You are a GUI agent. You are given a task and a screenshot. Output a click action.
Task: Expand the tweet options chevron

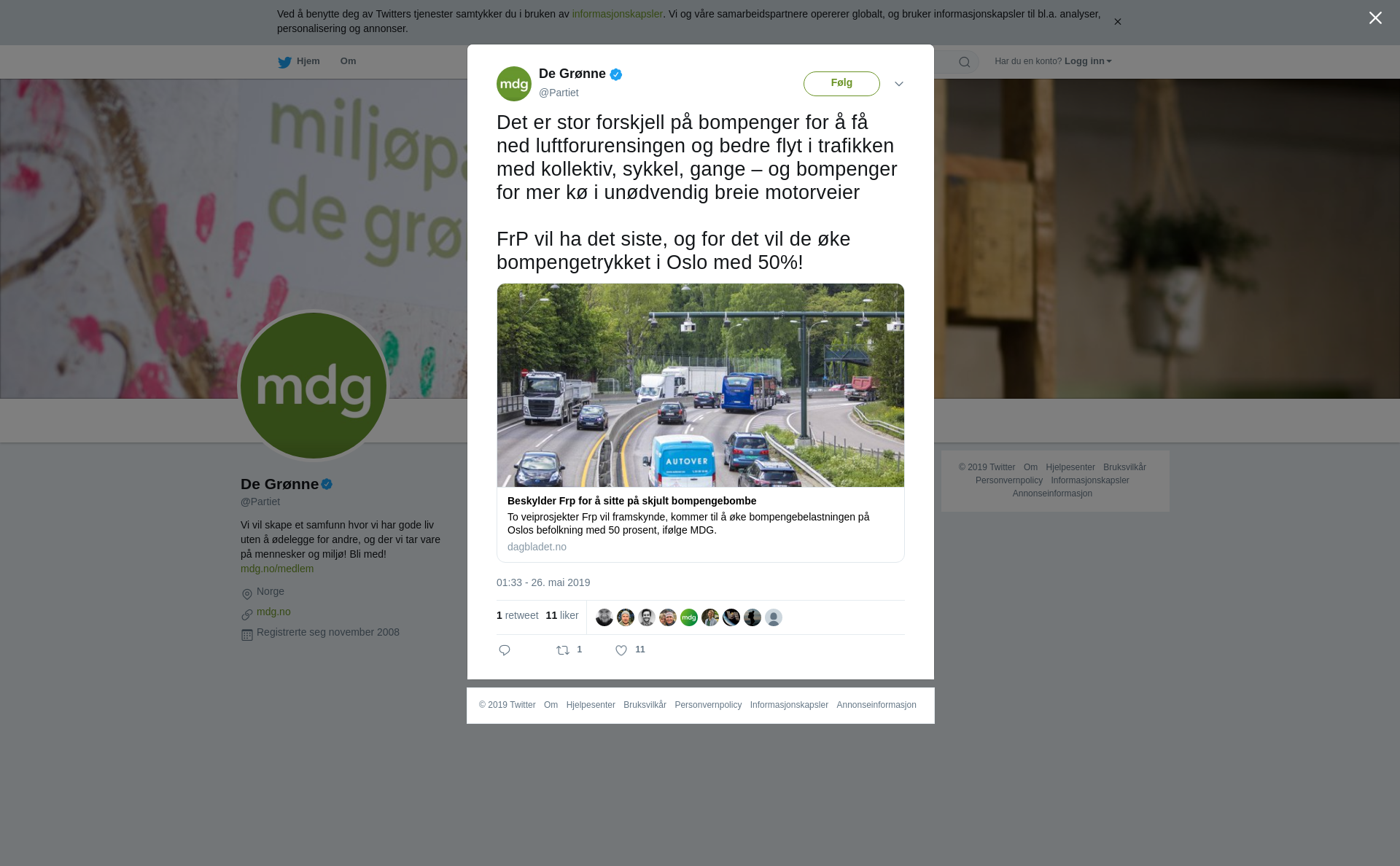pyautogui.click(x=899, y=84)
